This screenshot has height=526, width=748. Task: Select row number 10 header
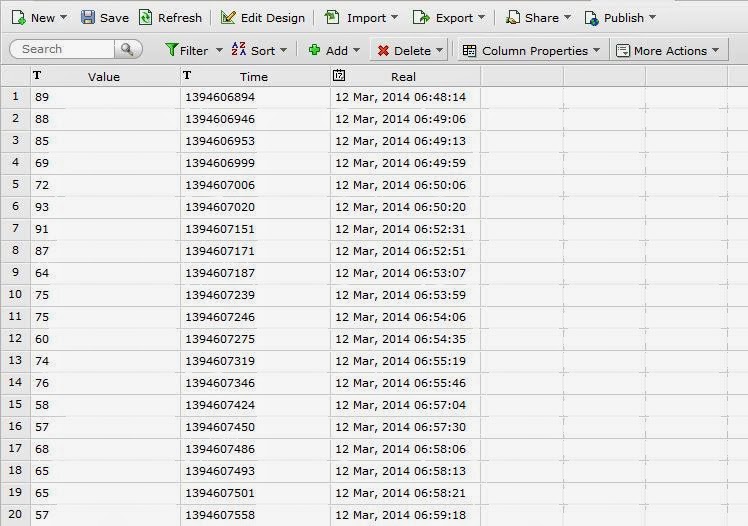coord(15,295)
